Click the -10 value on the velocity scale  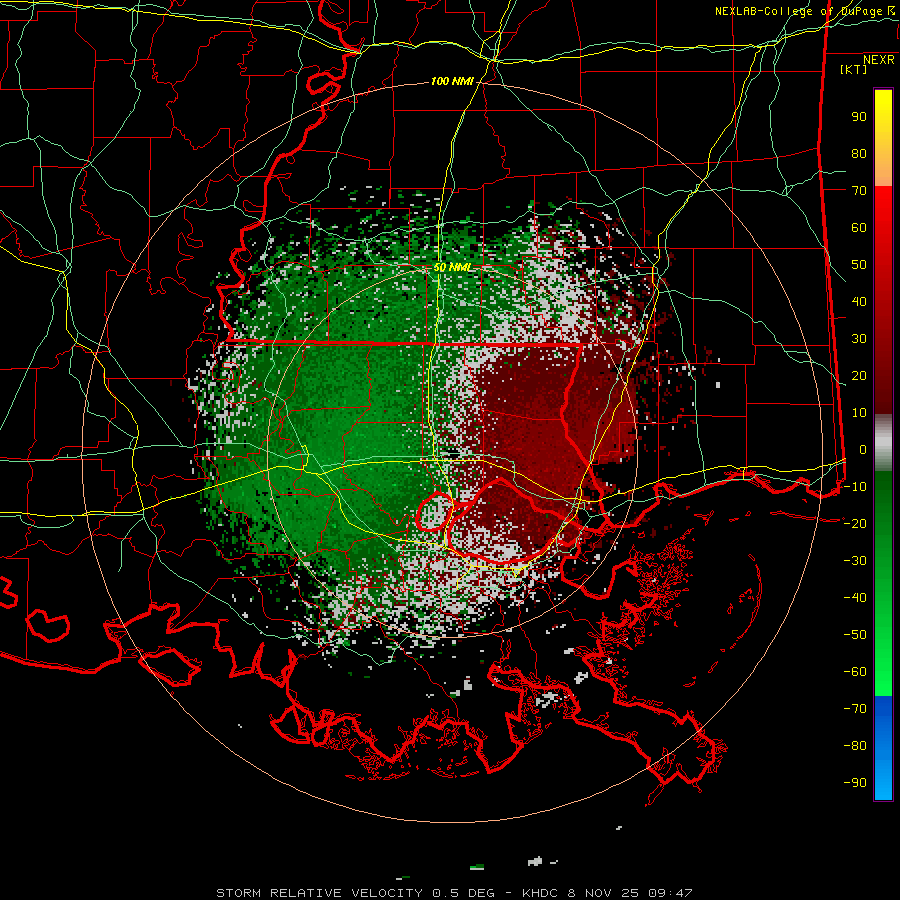click(855, 487)
